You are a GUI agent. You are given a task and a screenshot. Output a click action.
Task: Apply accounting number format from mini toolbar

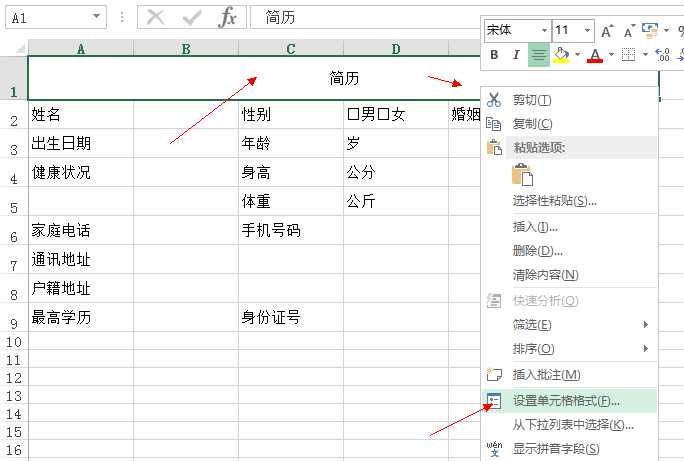point(650,30)
